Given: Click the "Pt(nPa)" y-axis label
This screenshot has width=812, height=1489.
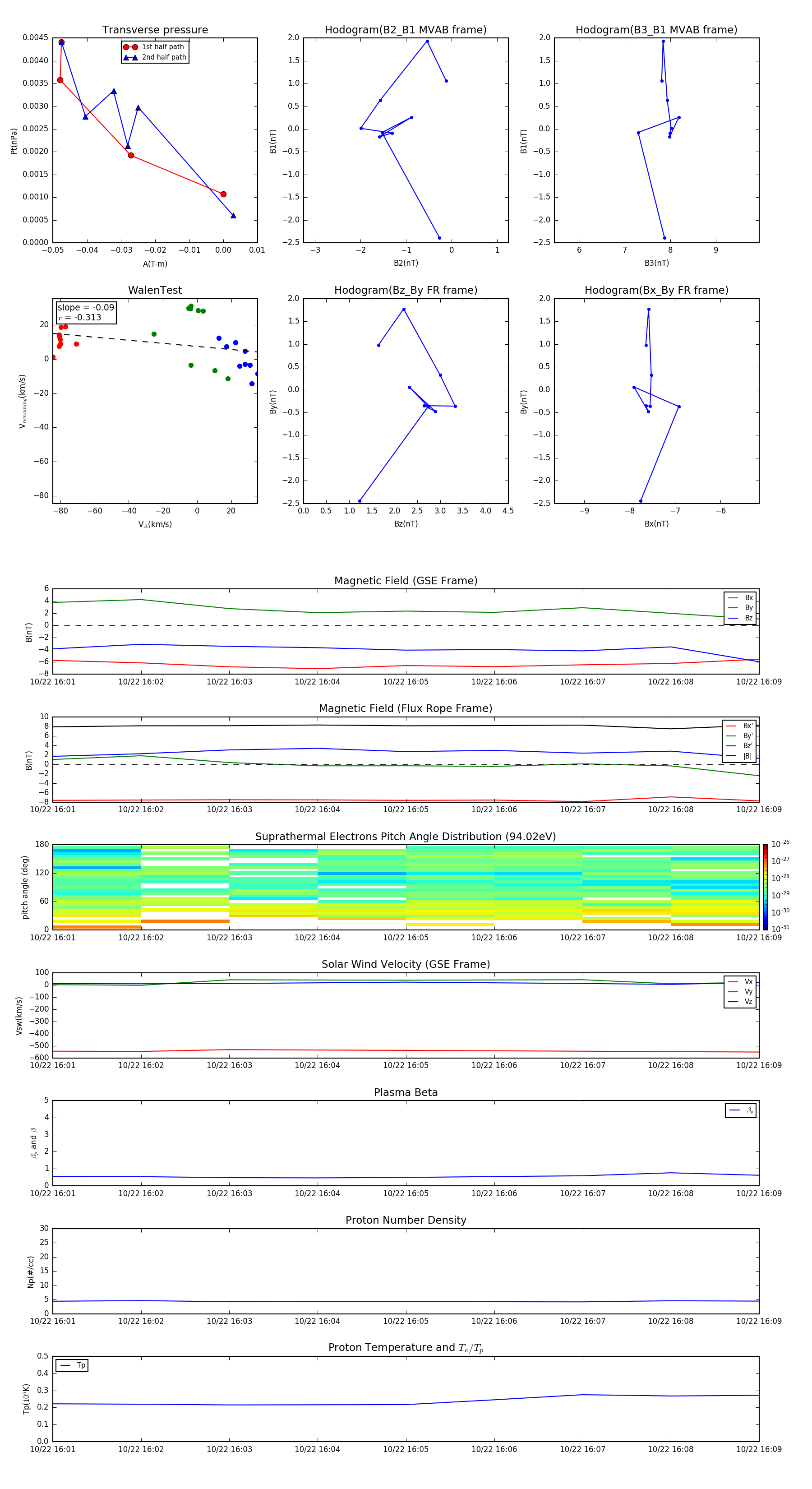Looking at the screenshot, I should pos(14,140).
